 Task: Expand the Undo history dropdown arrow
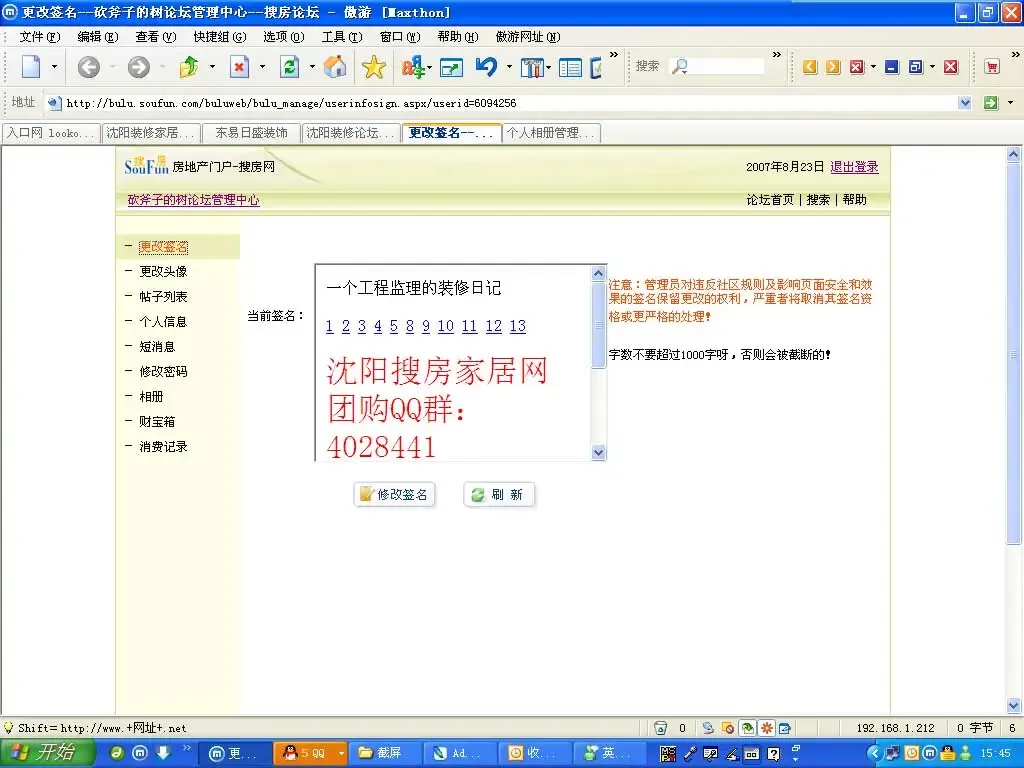509,67
